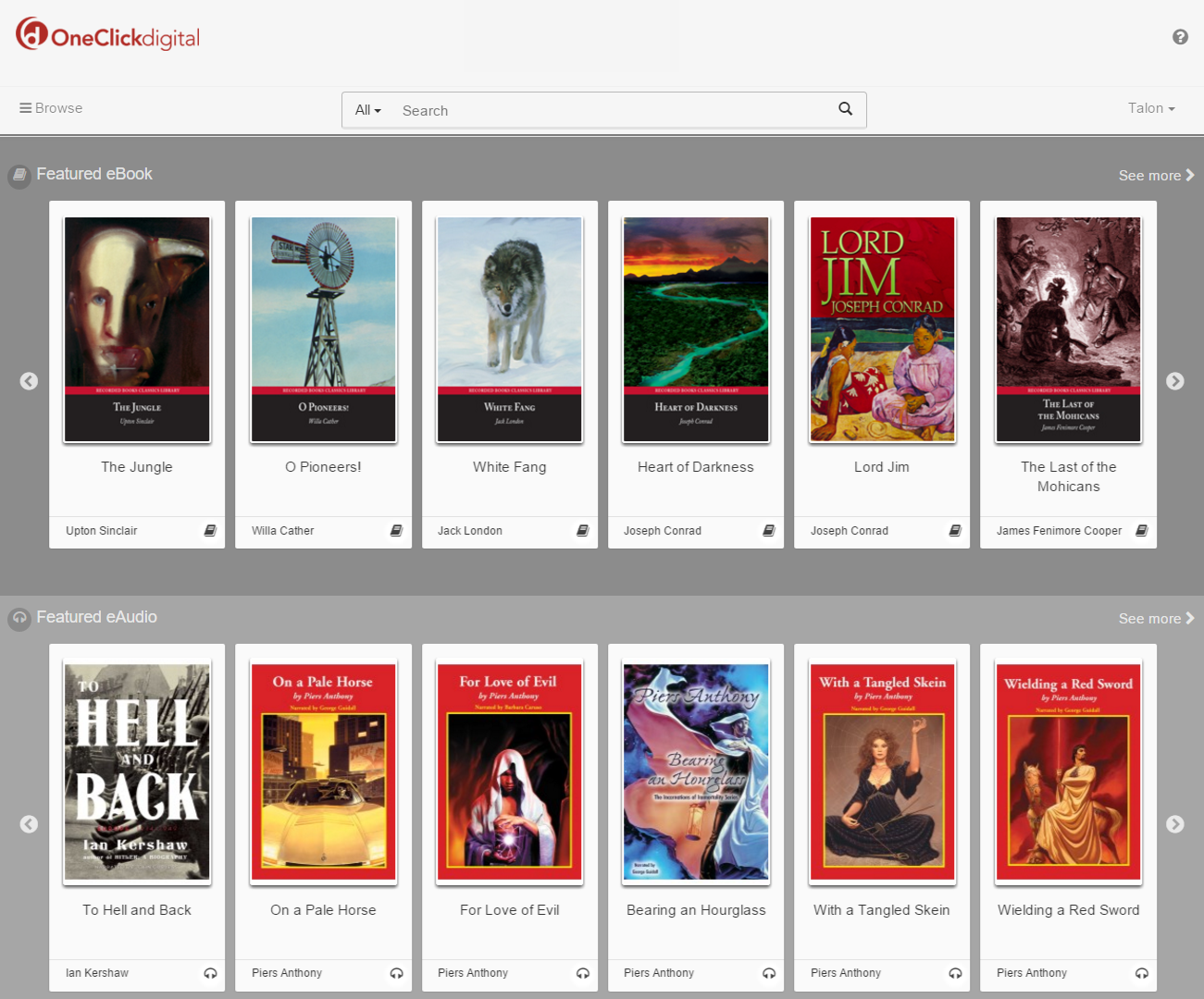Click headphones icon on For Love of Evil card
This screenshot has height=999, width=1204.
(583, 973)
